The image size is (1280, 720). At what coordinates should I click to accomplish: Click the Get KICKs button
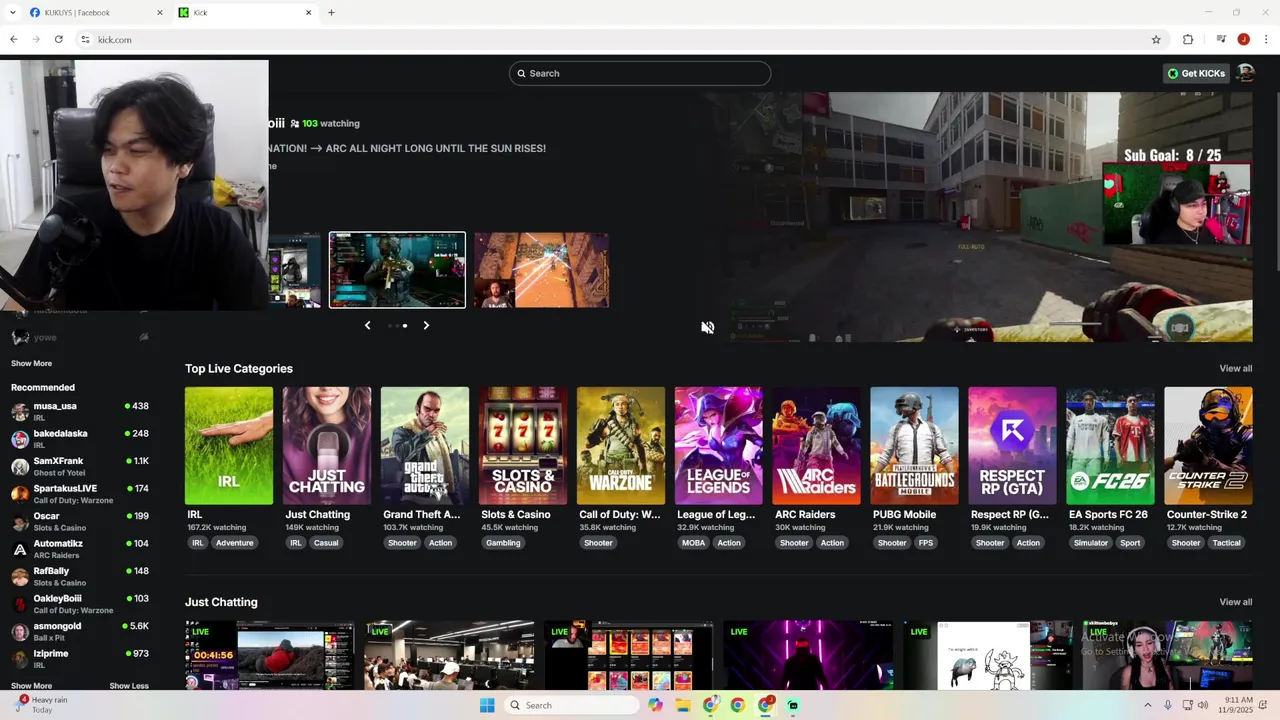tap(1196, 73)
